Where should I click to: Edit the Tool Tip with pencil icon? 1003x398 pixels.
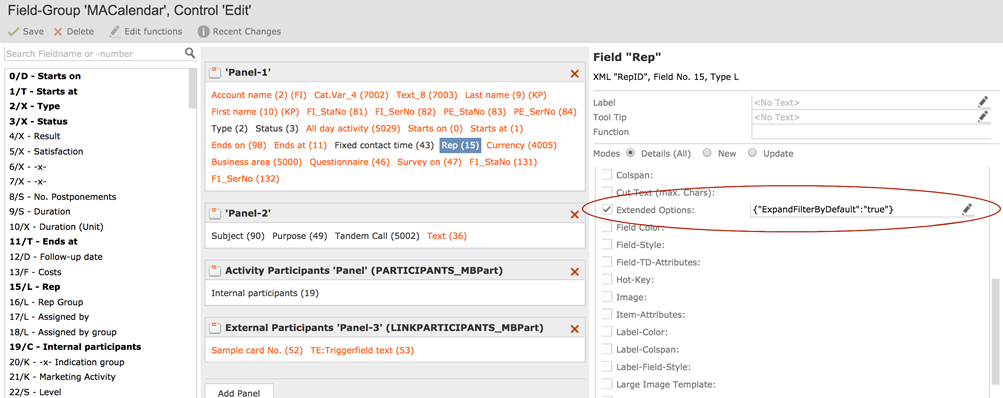(x=983, y=116)
